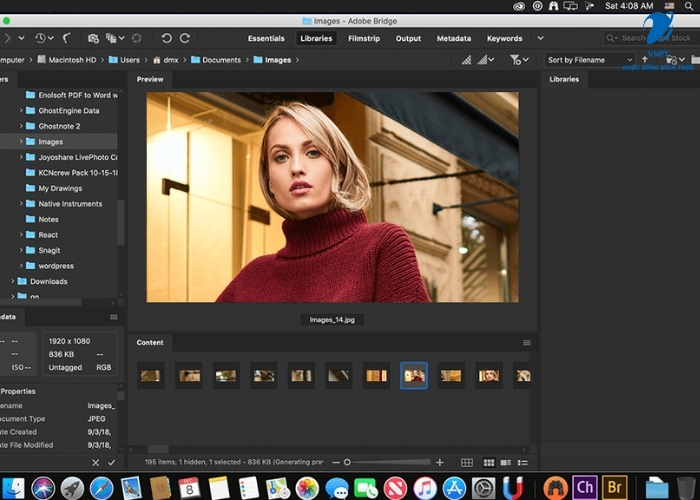Open thumbnail quality options dropdown
Image resolution: width=700 pixels, height=500 pixels.
coord(486,60)
